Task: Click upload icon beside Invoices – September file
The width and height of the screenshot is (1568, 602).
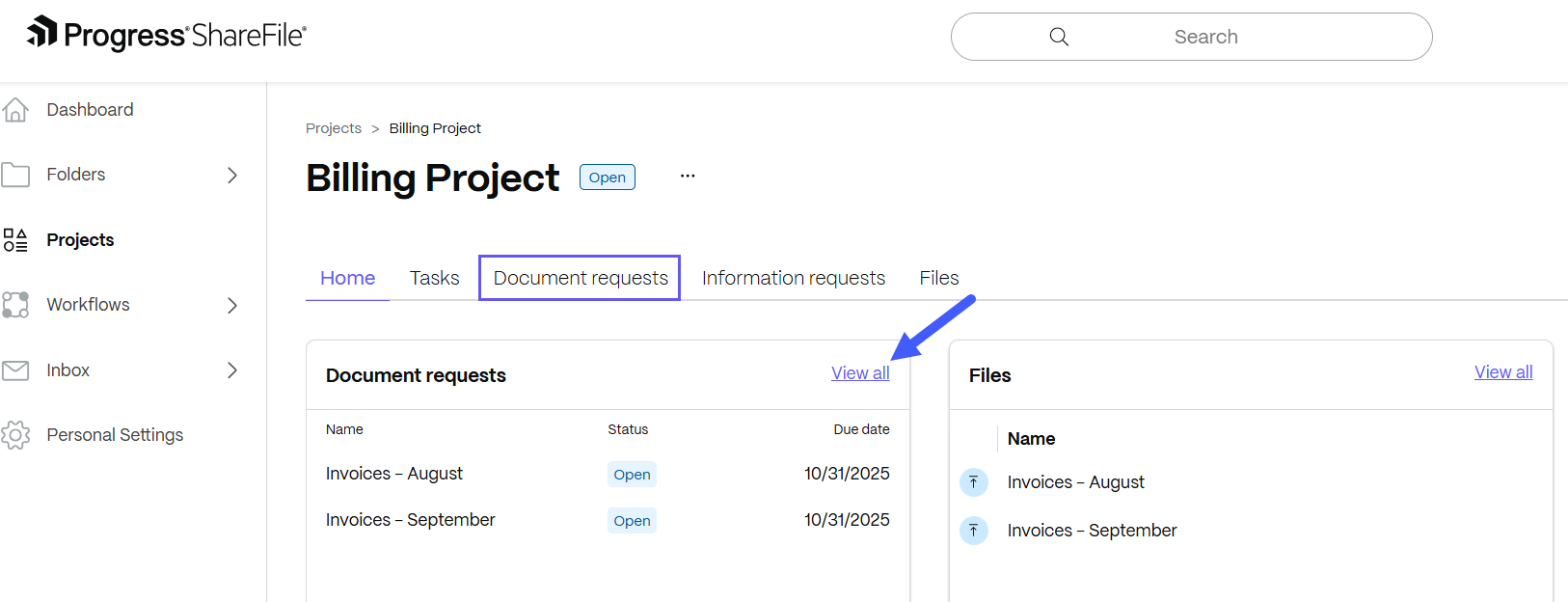Action: tap(974, 531)
